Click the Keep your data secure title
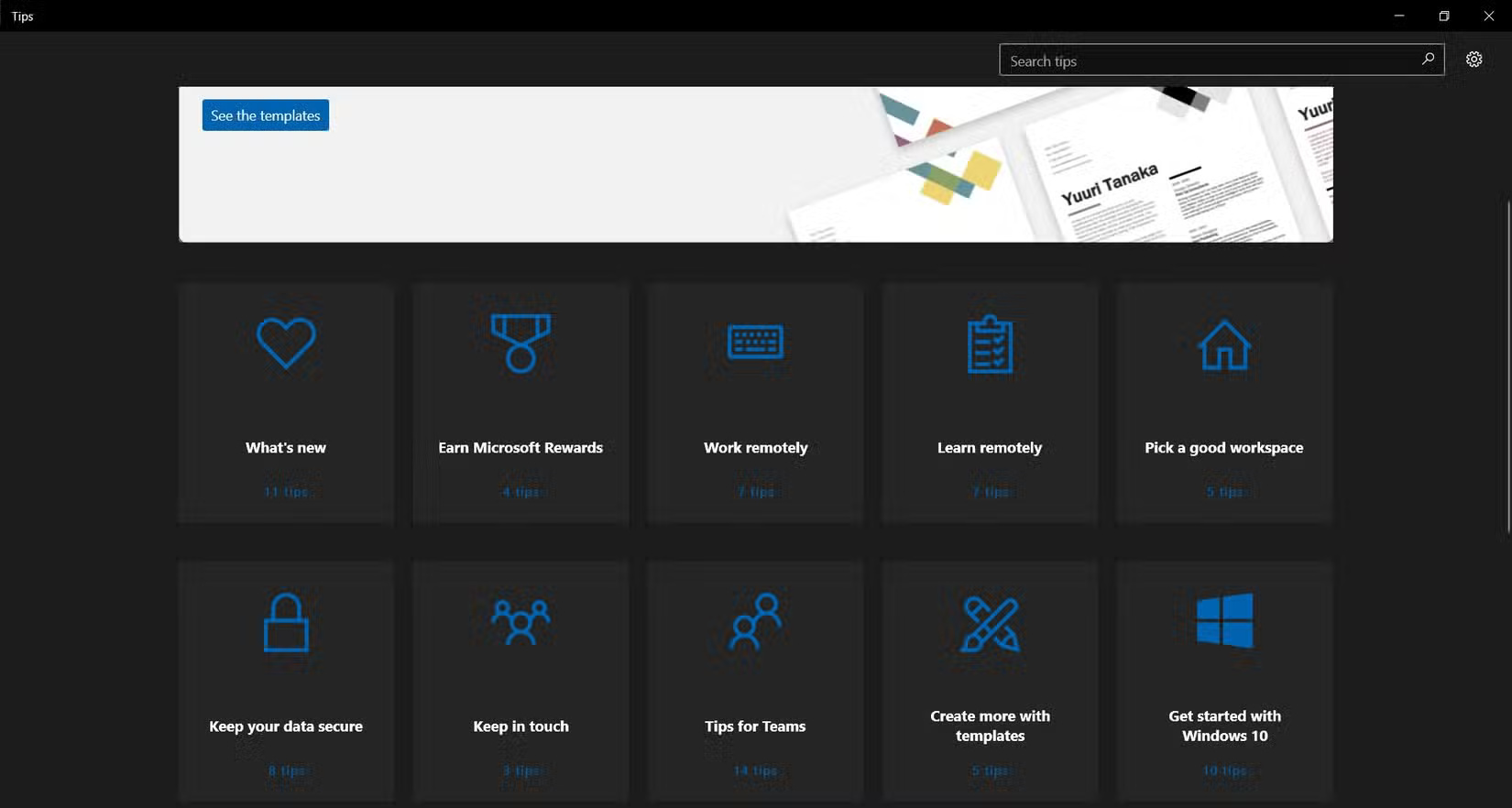 [x=286, y=726]
